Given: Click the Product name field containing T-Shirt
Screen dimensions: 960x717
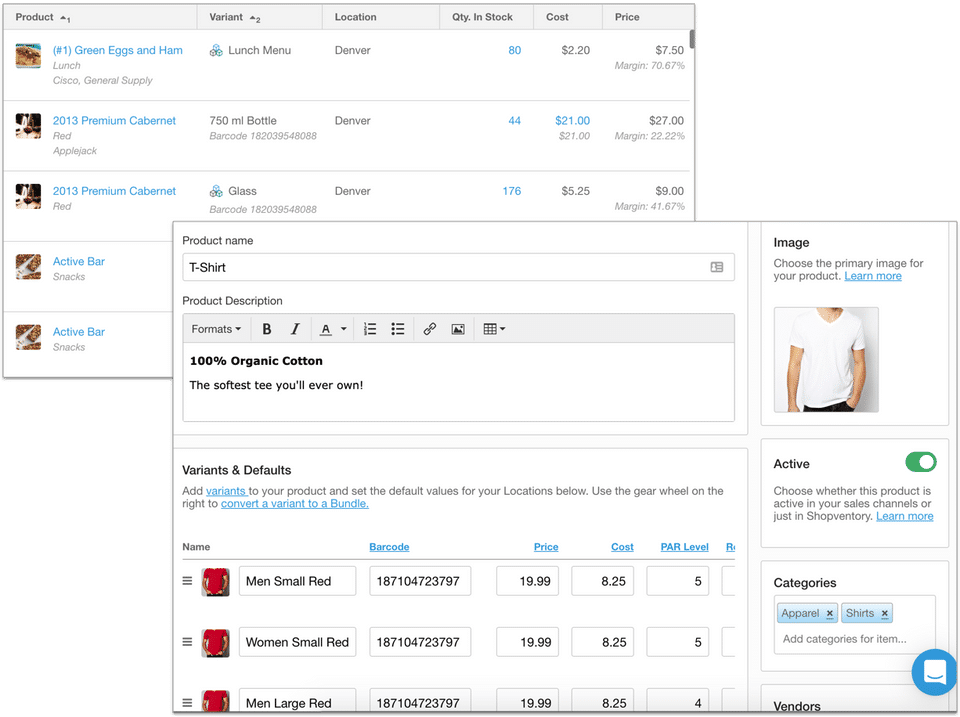Looking at the screenshot, I should point(458,267).
